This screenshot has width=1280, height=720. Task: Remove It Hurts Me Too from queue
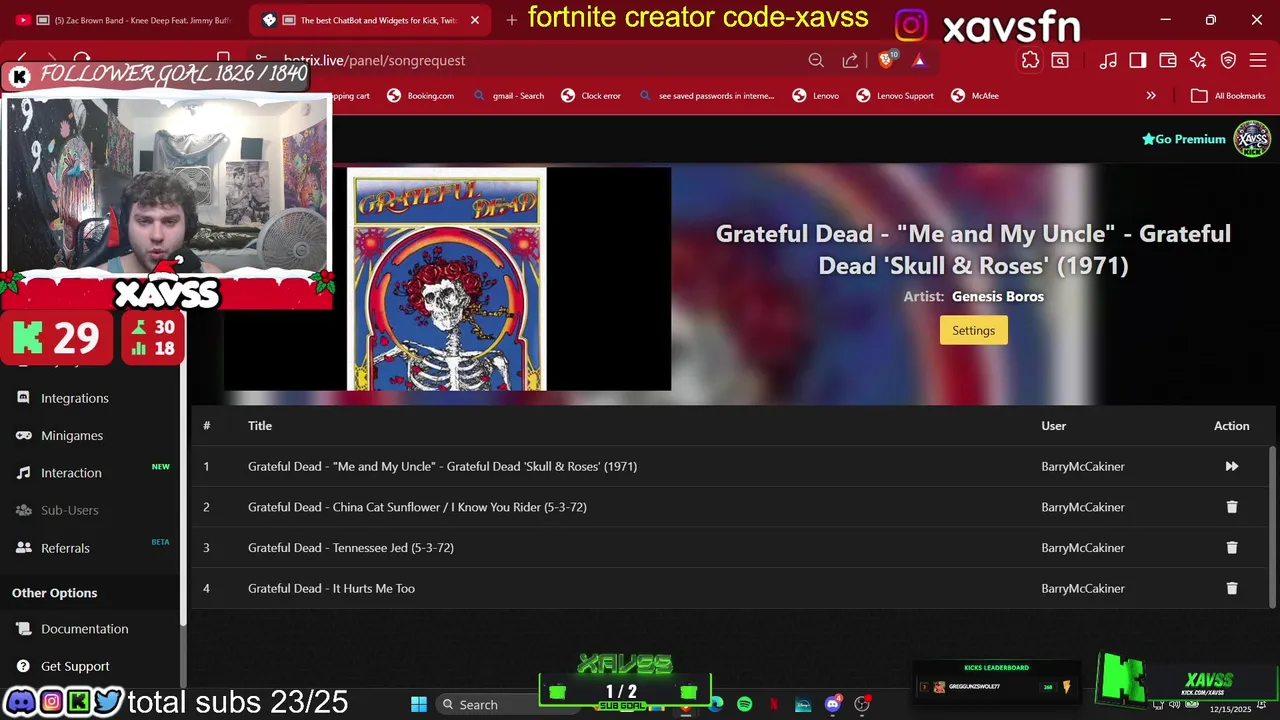point(1231,589)
